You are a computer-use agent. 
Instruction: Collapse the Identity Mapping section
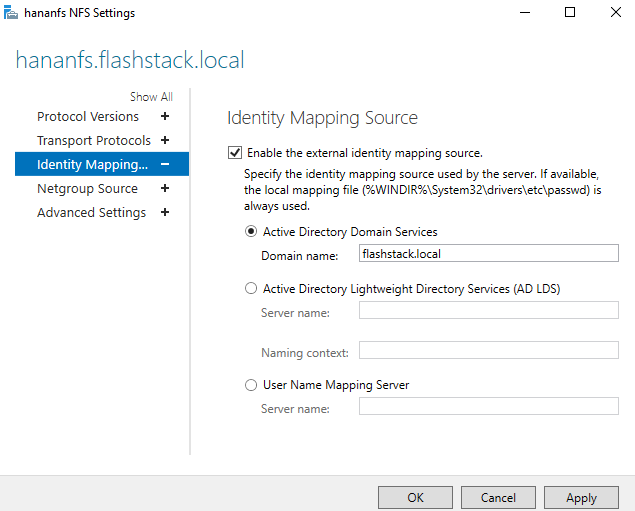click(x=165, y=164)
